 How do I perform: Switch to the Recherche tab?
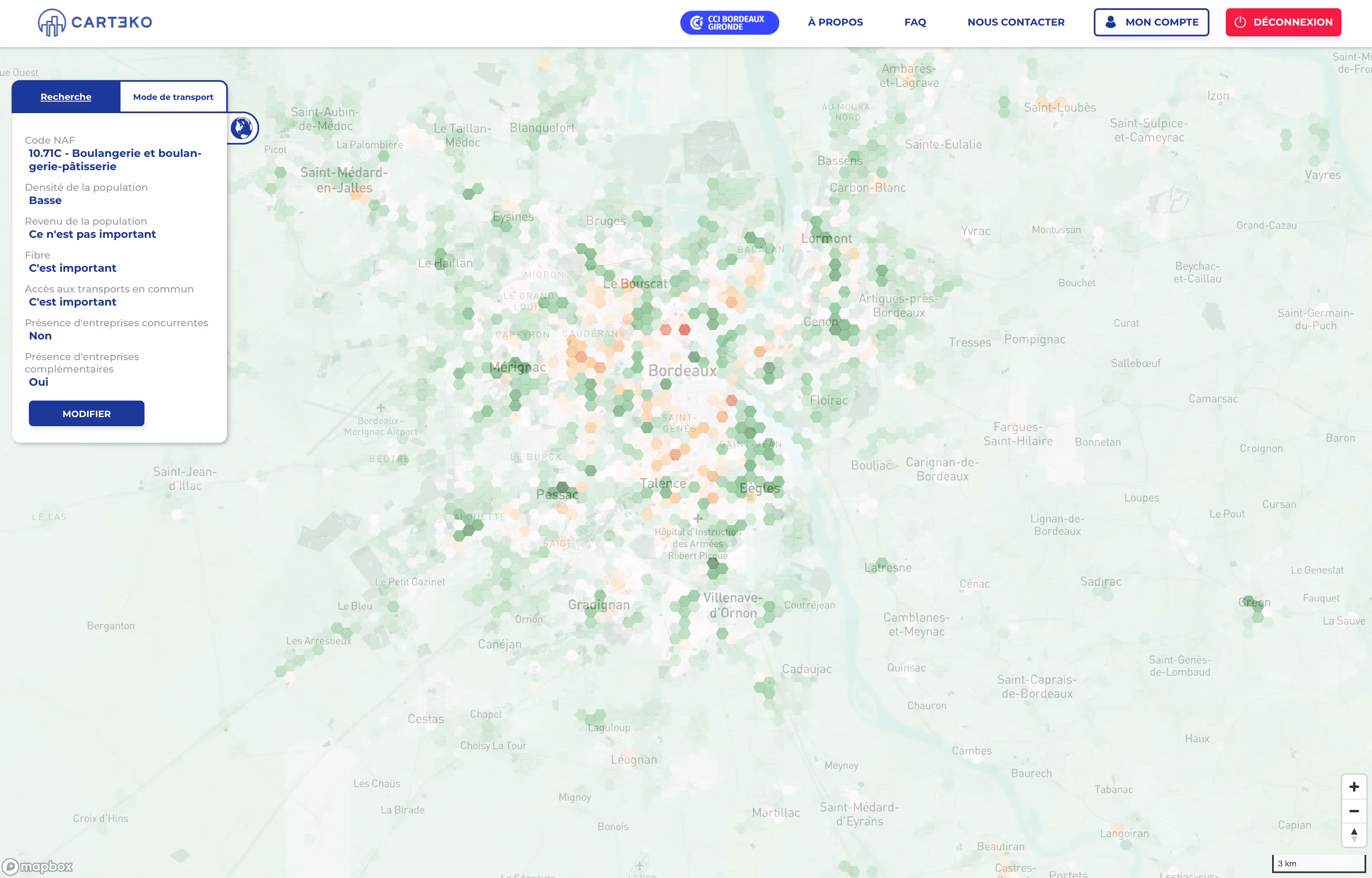[x=66, y=97]
